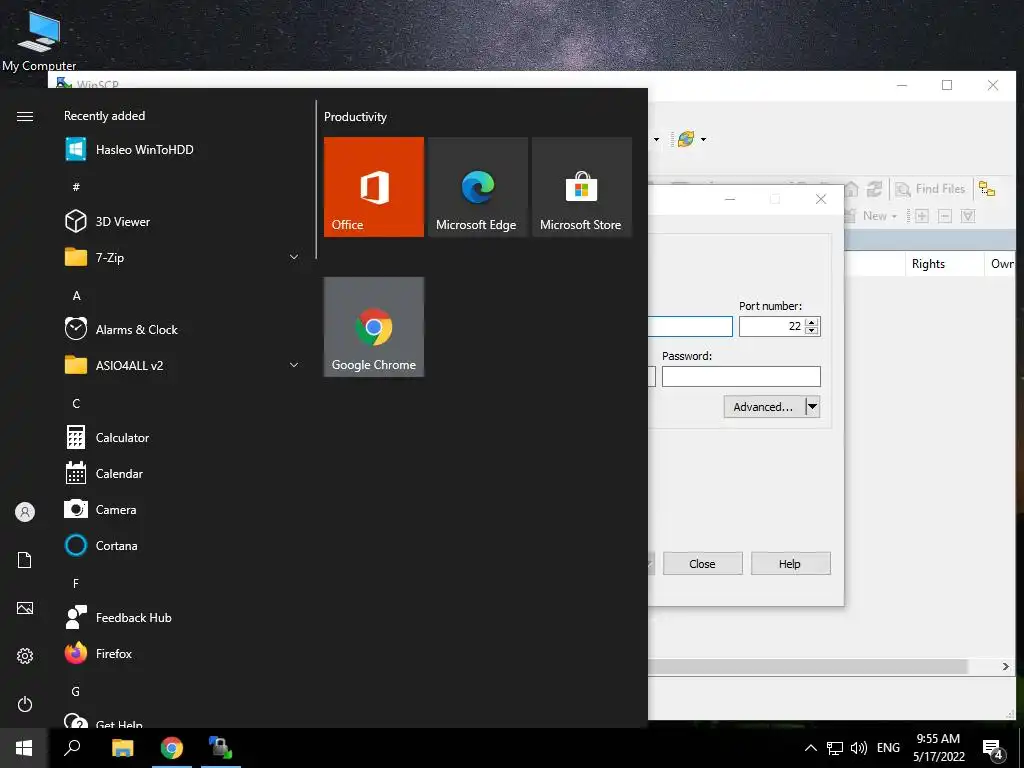Viewport: 1024px width, 768px height.
Task: Click WinSCP Find Files toolbar button
Action: (930, 189)
